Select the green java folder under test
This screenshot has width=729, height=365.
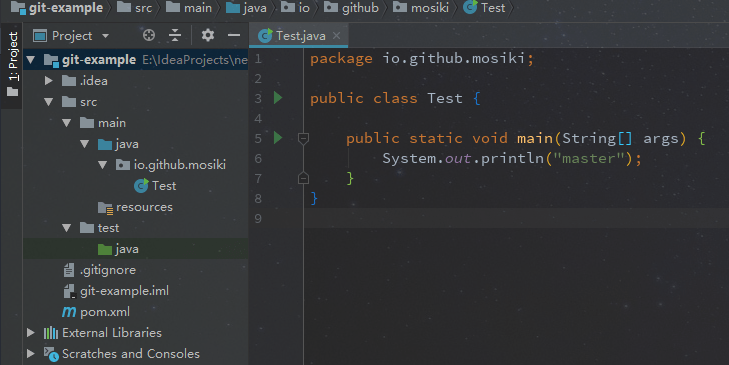(136, 249)
